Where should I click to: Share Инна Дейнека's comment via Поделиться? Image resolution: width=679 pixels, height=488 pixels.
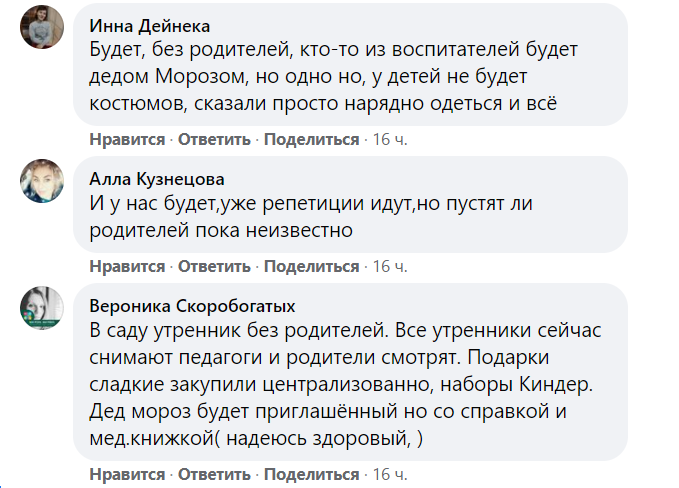click(312, 139)
